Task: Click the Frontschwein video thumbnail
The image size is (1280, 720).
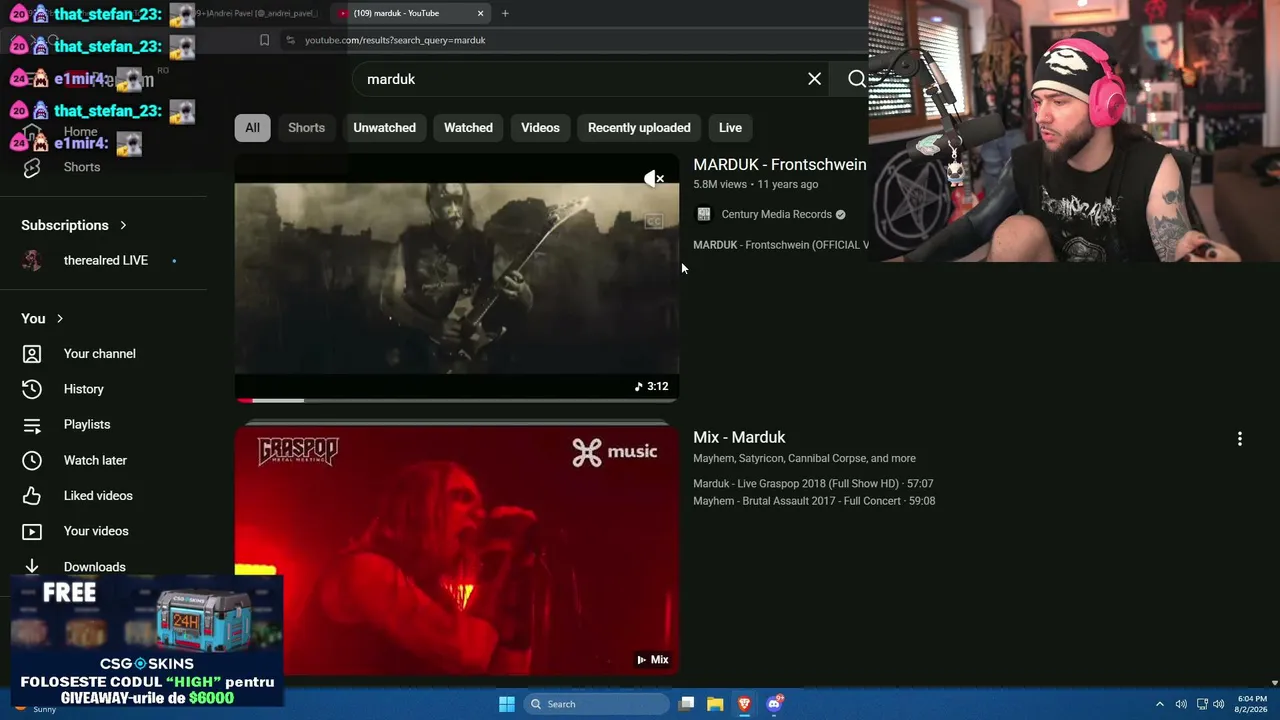Action: [x=457, y=278]
